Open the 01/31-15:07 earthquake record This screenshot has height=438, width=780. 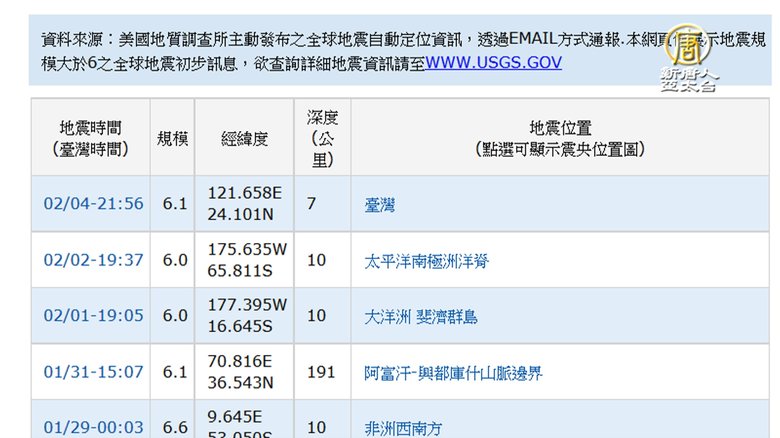[x=93, y=372]
